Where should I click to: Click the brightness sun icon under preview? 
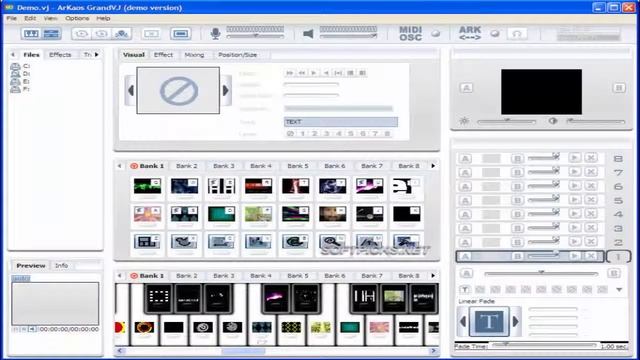[x=464, y=121]
